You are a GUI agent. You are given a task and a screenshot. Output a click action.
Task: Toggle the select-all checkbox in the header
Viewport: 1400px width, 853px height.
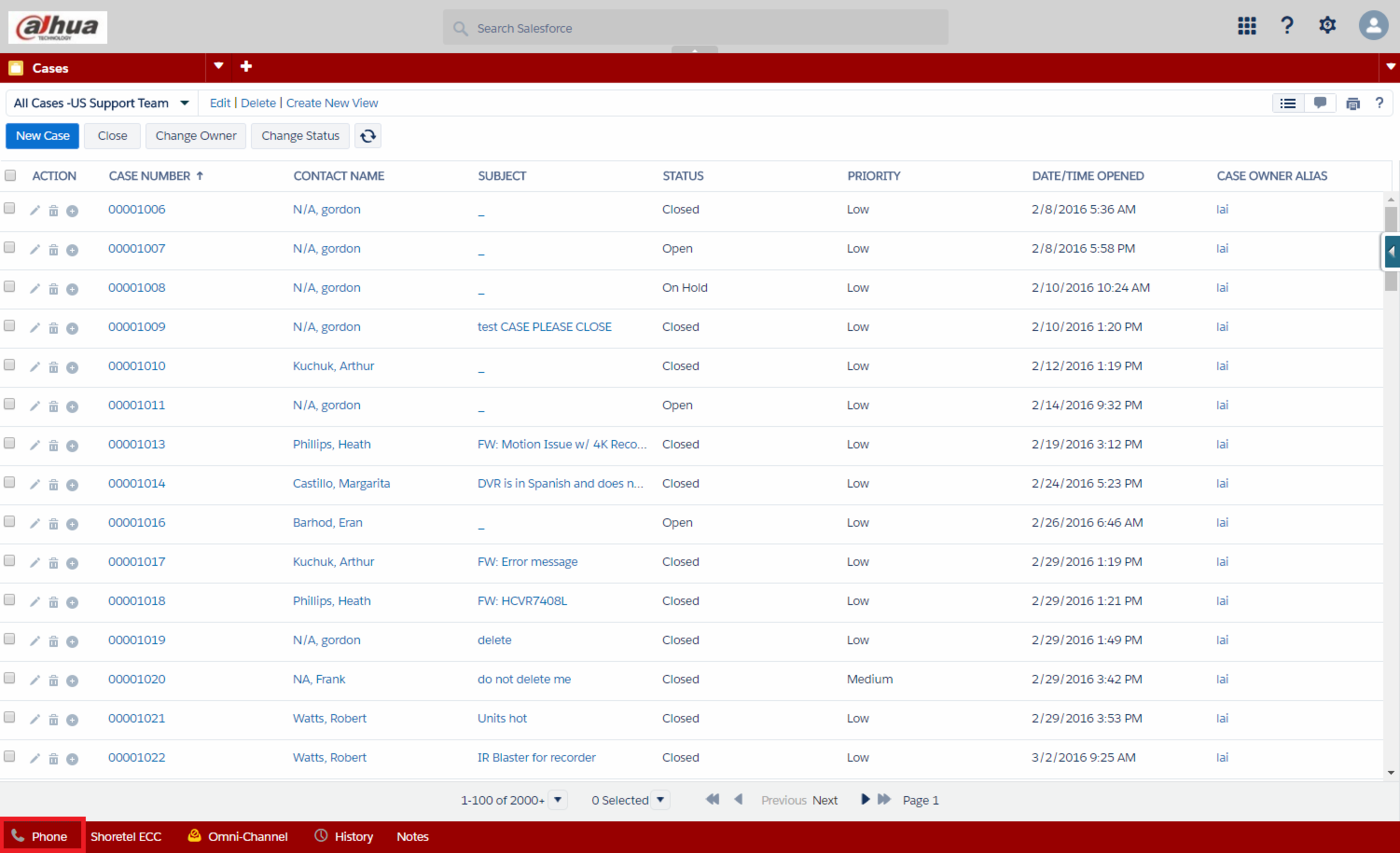point(10,175)
